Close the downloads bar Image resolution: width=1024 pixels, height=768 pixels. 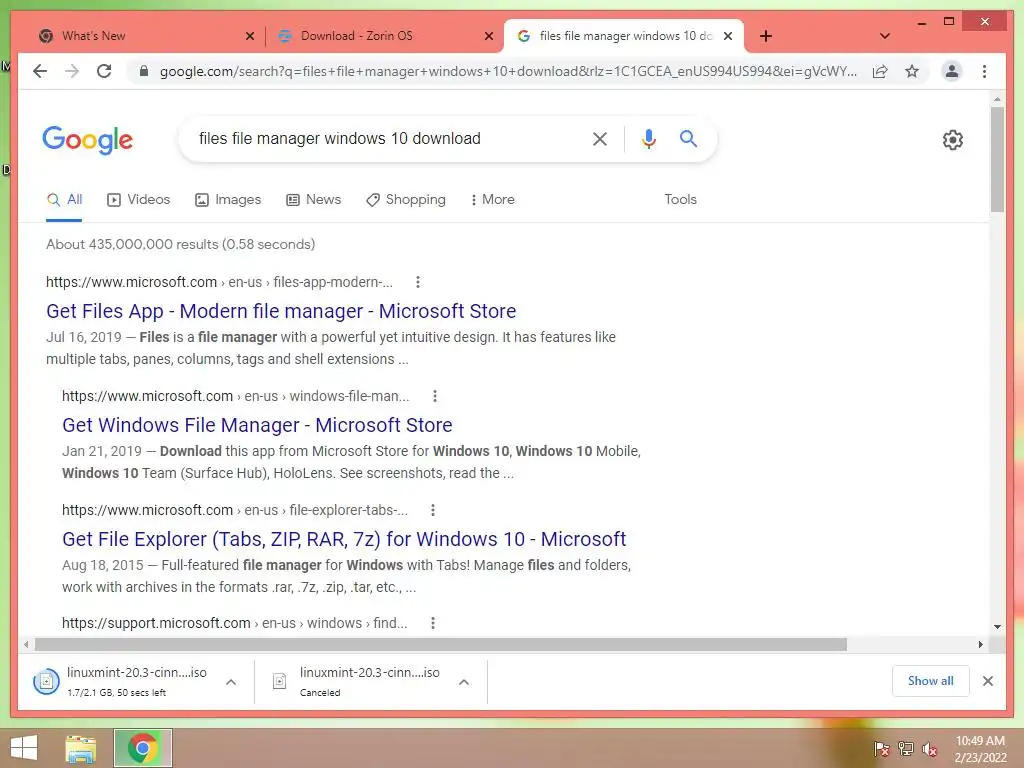pyautogui.click(x=987, y=681)
